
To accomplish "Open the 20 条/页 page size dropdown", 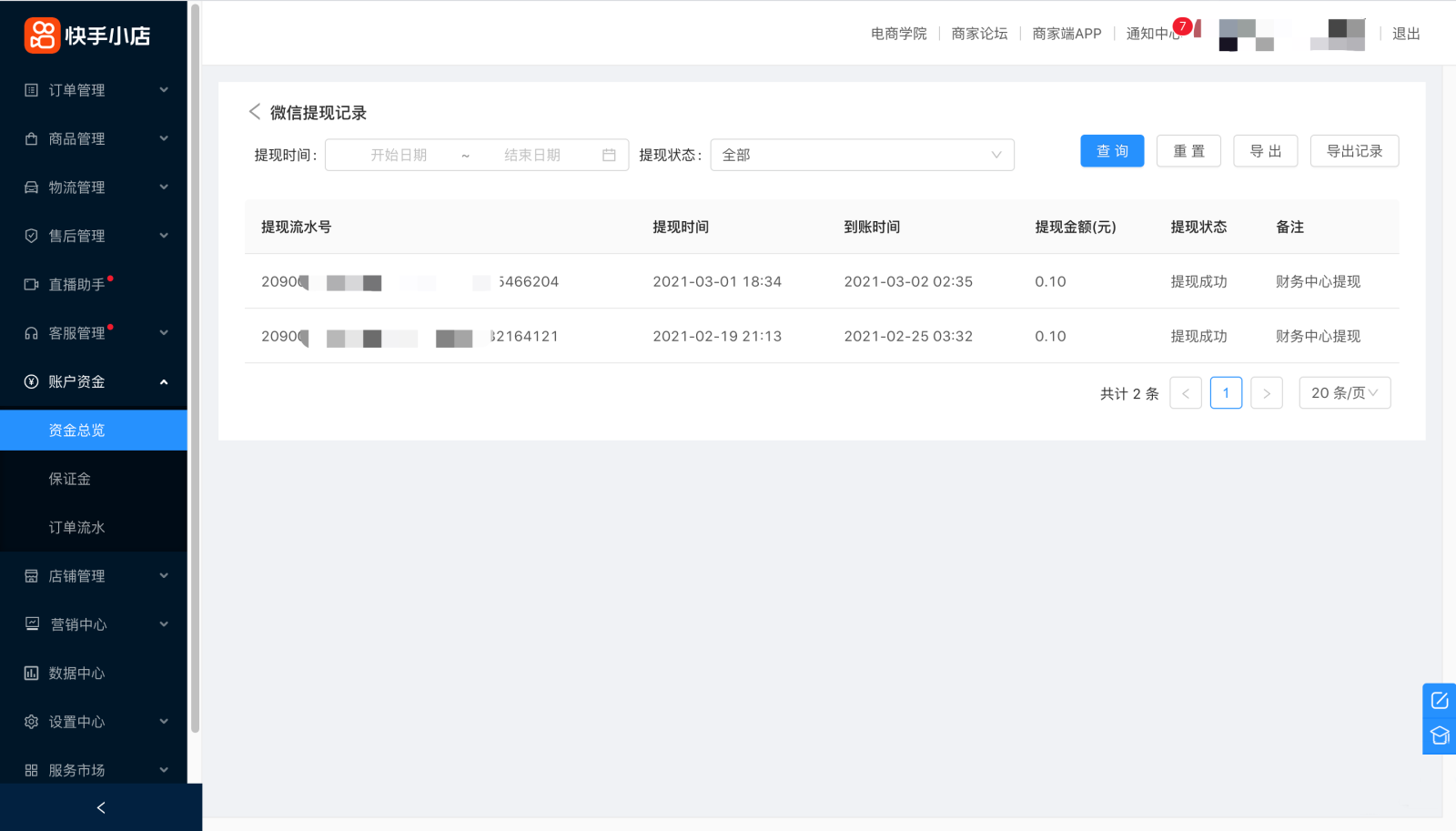I will (1345, 393).
